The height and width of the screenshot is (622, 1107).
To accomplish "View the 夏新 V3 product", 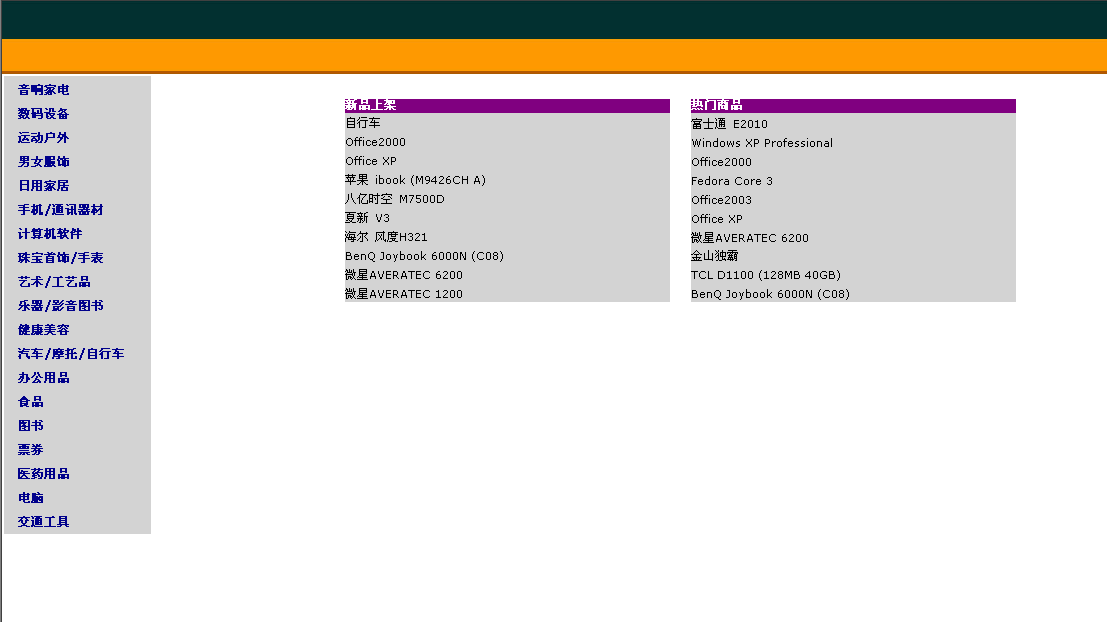I will coord(368,218).
